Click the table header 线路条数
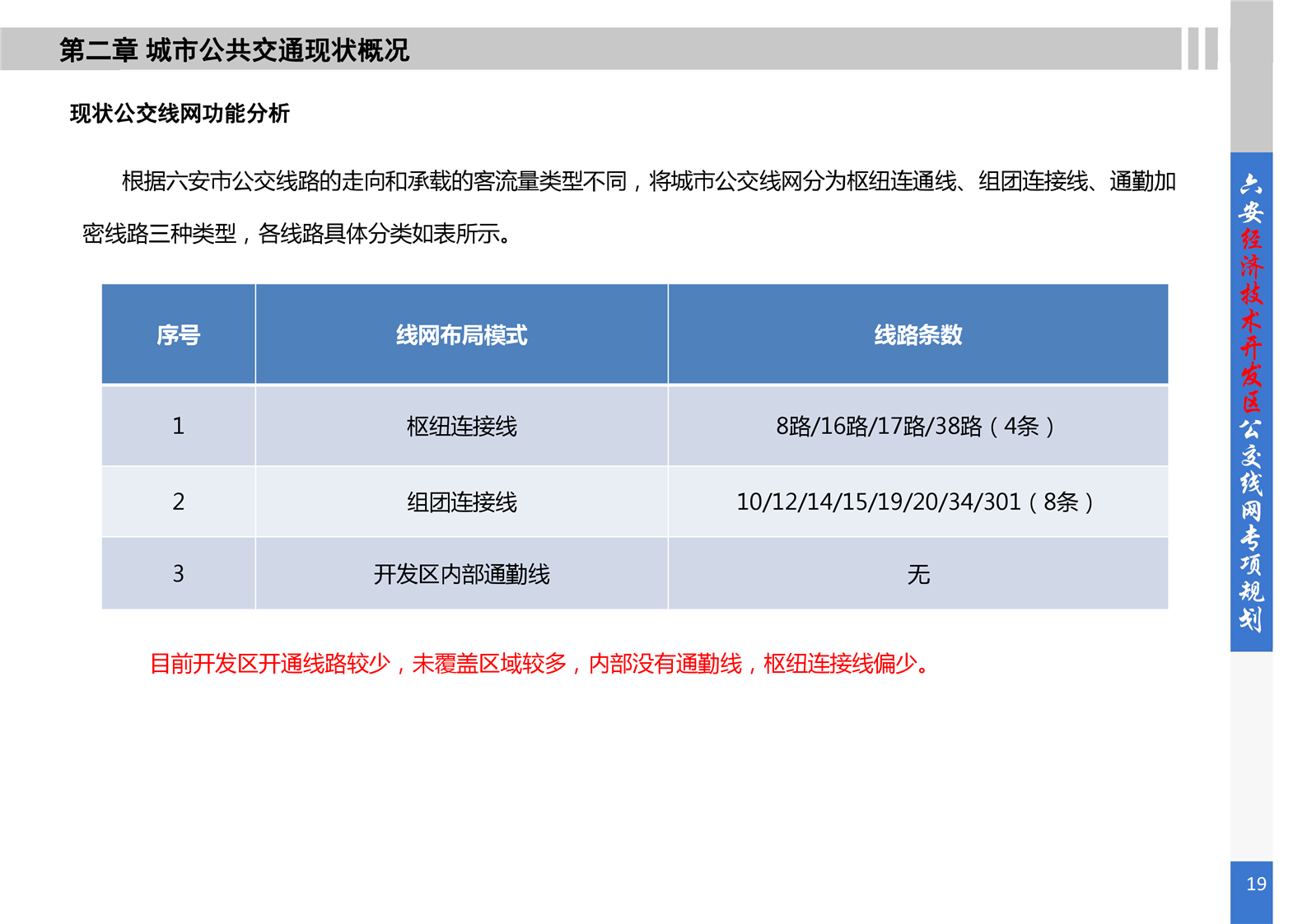 click(917, 334)
